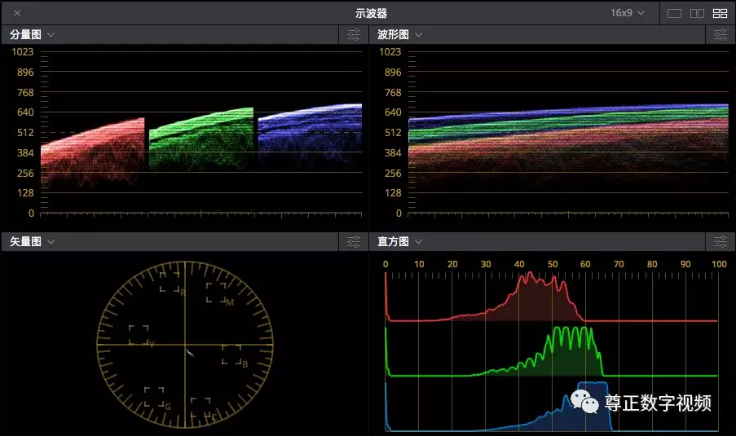Expand the 16x9 aspect ratio dropdown
This screenshot has width=736, height=436.
pyautogui.click(x=628, y=14)
